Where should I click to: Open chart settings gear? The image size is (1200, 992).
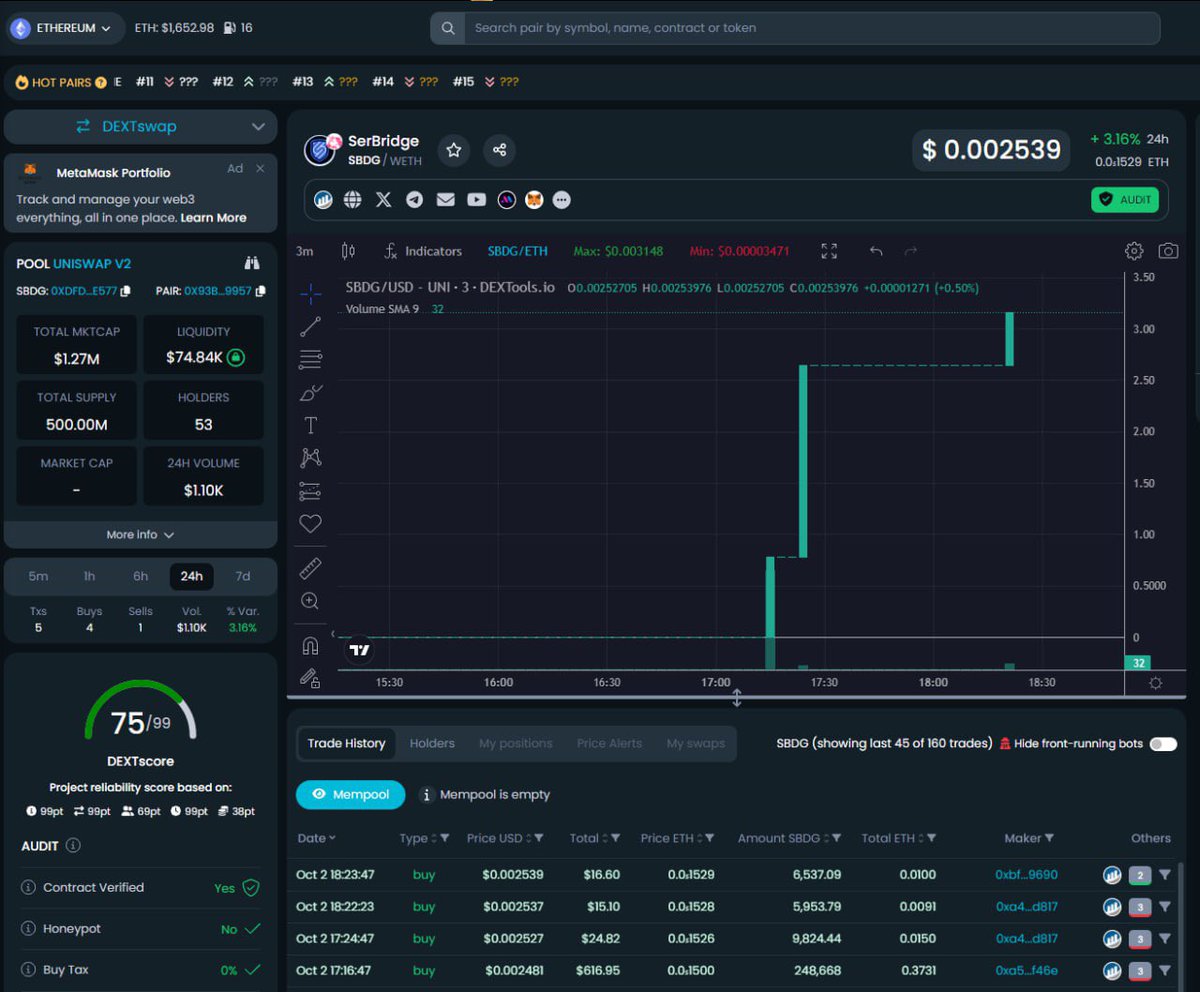(x=1134, y=251)
